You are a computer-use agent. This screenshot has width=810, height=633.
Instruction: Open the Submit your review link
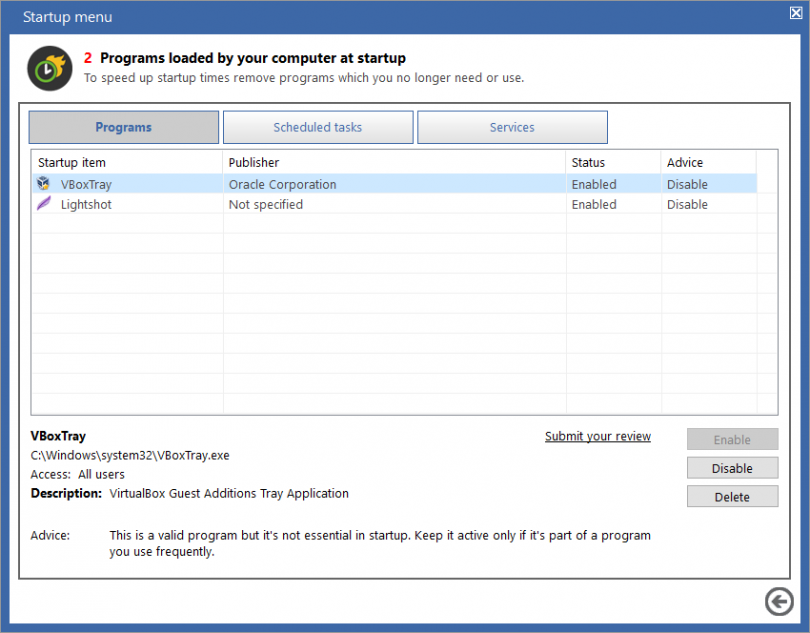coord(597,436)
